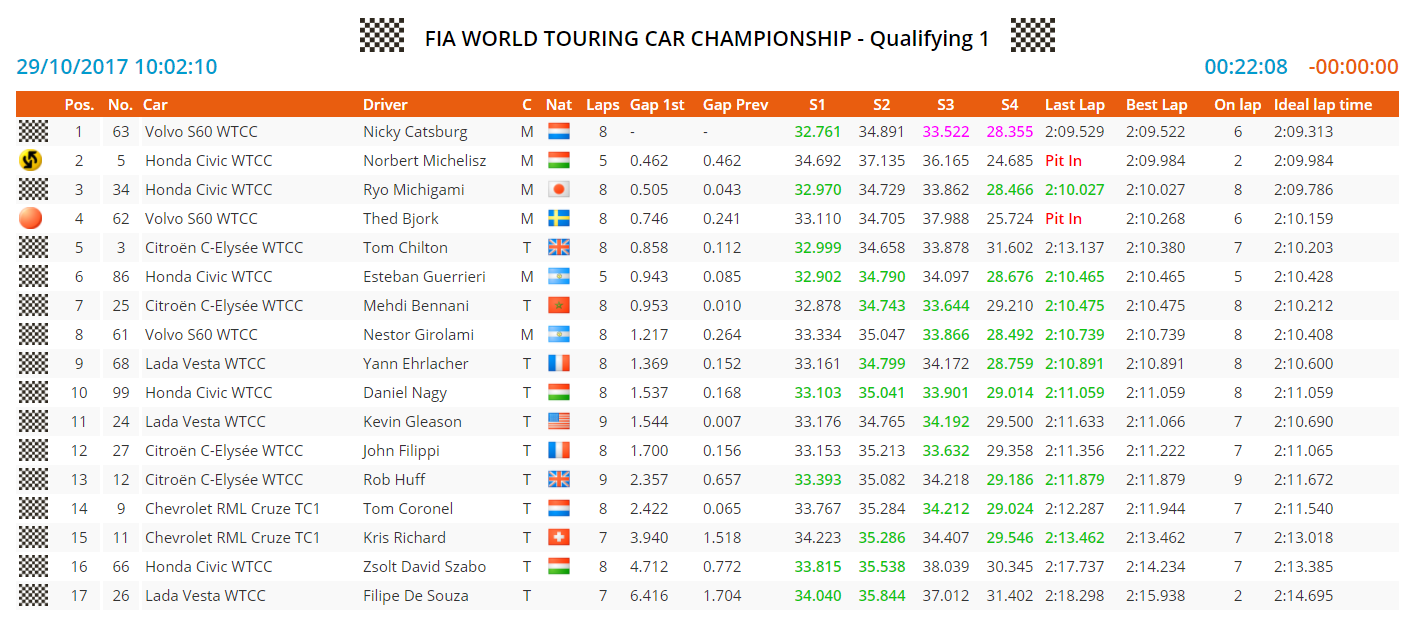Sort by the Driver column header
1414x623 pixels.
coord(385,105)
